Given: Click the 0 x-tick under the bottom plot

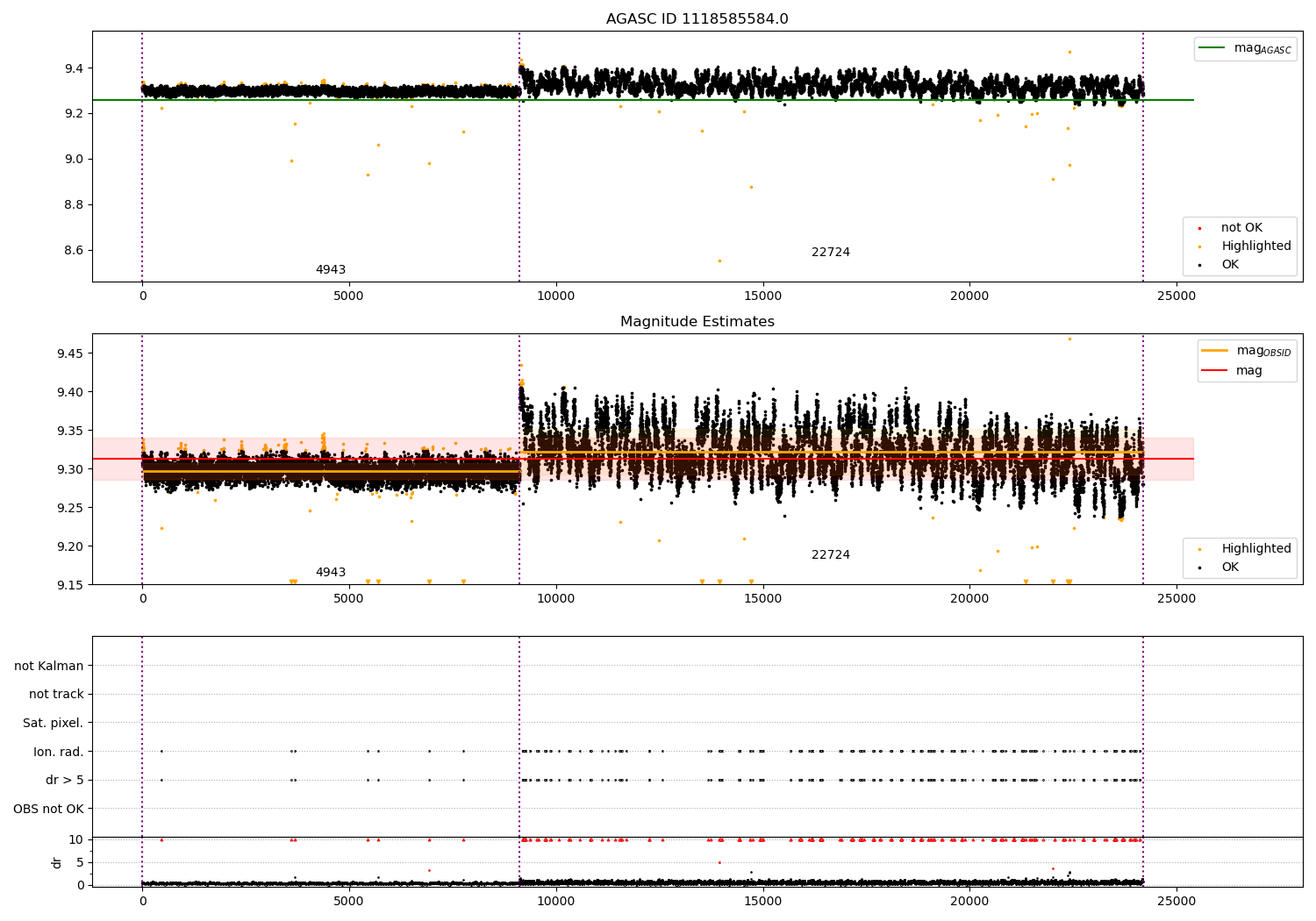Looking at the screenshot, I should (142, 901).
